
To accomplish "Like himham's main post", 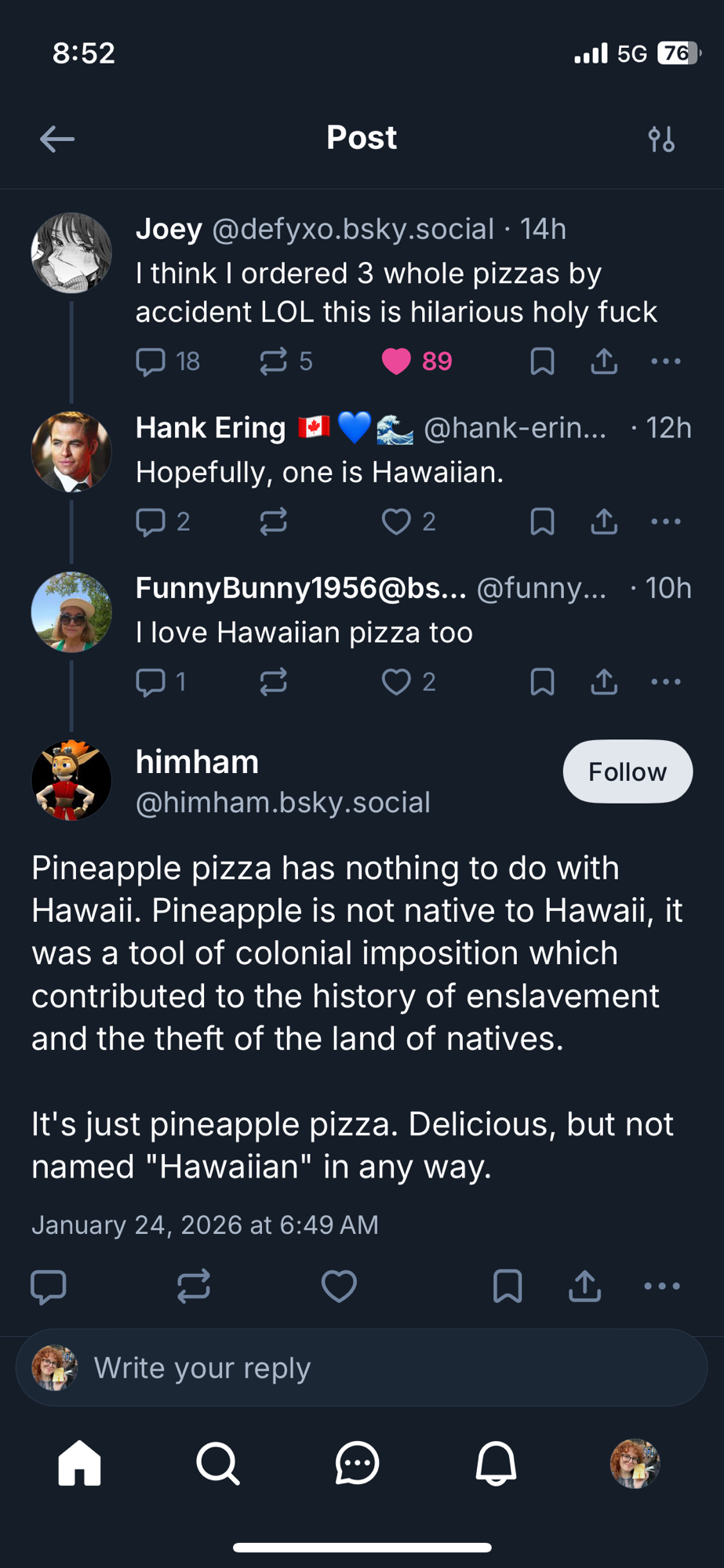I will [x=339, y=1286].
